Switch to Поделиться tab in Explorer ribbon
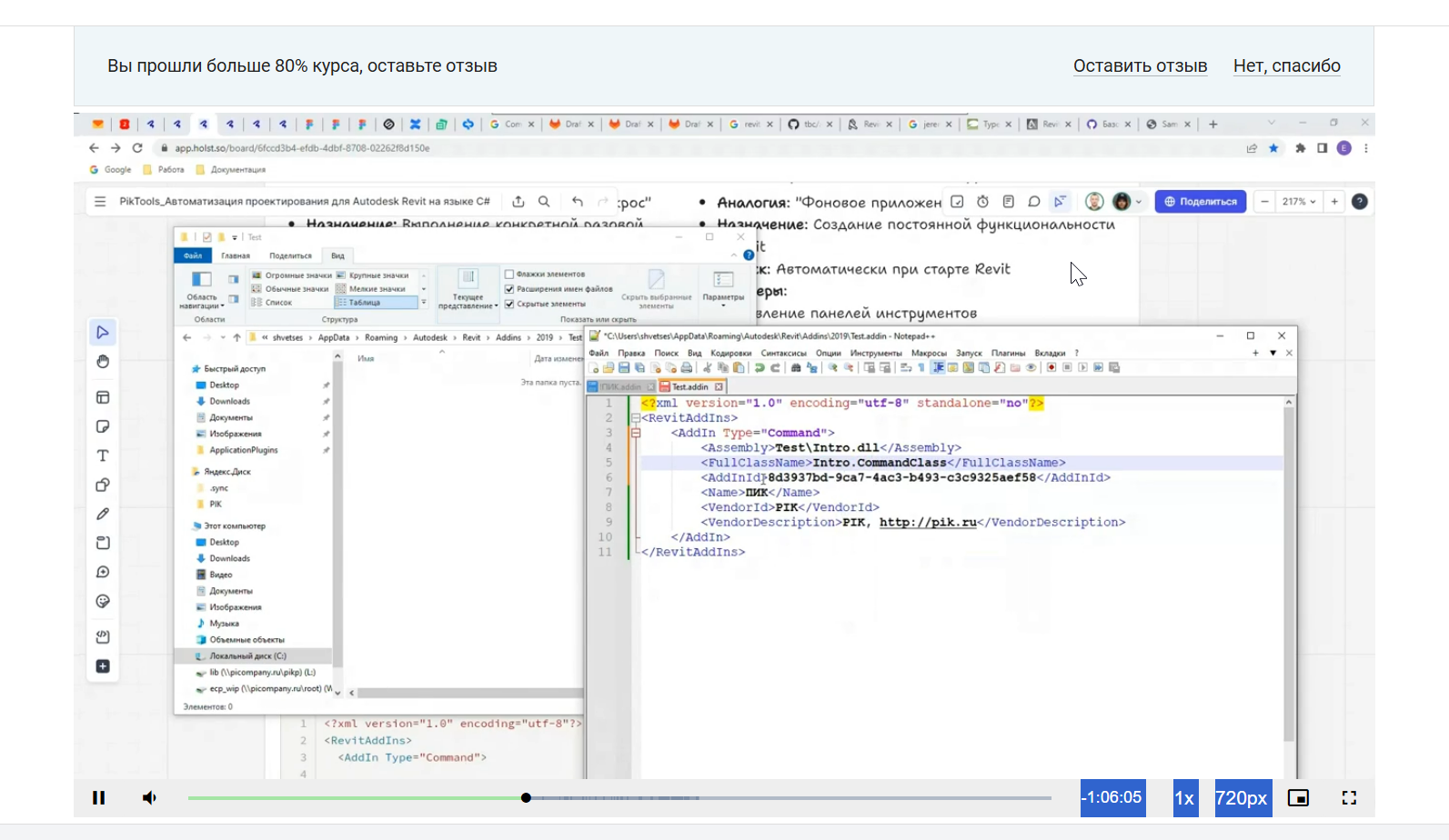1449x840 pixels. pos(290,255)
